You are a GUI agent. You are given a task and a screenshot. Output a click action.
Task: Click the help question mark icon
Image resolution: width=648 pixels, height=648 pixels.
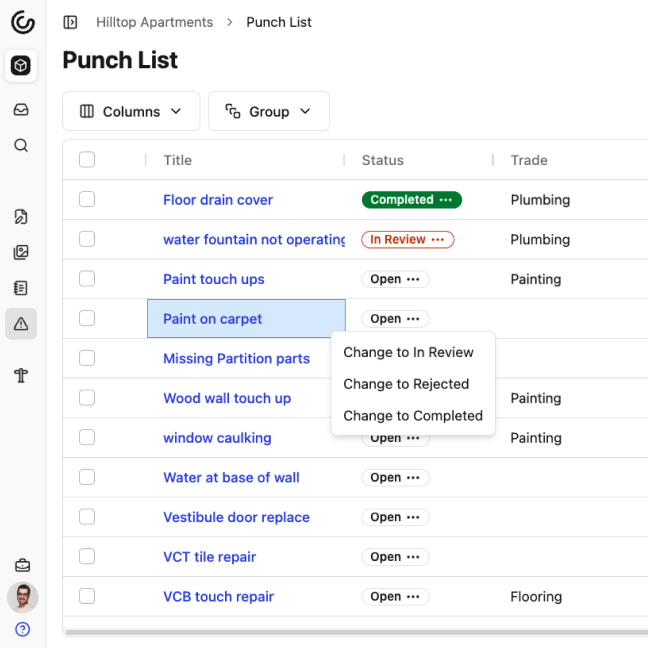tap(22, 629)
